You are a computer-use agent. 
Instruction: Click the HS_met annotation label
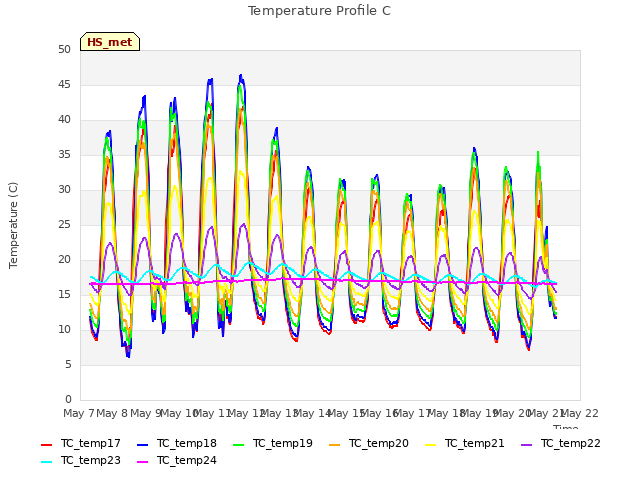pyautogui.click(x=110, y=42)
